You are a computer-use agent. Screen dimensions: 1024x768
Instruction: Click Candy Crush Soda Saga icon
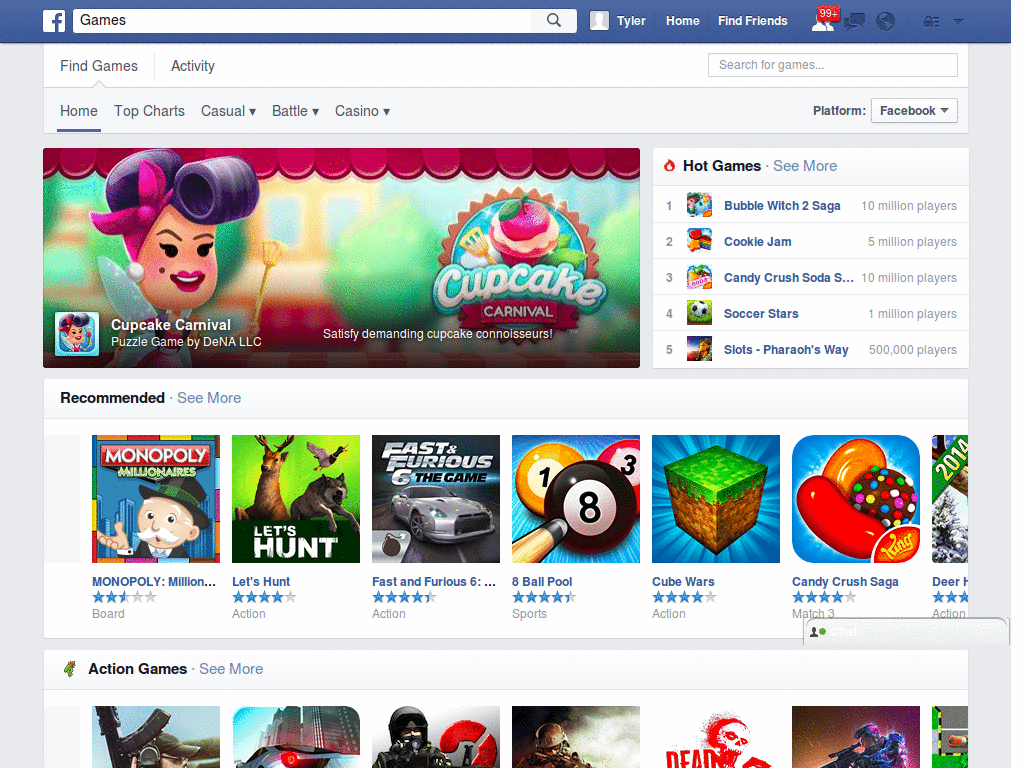pos(699,277)
